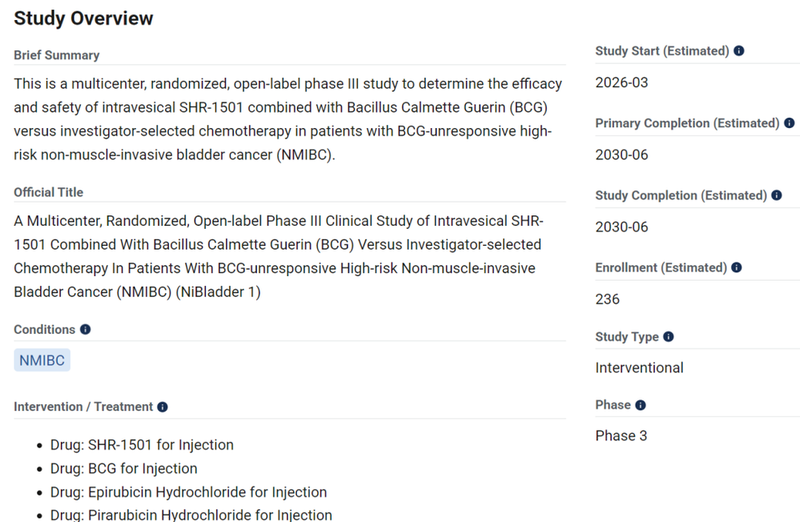Image resolution: width=800 pixels, height=522 pixels.
Task: Click the info icon beside Study Start (Estimated)
Action: click(739, 50)
